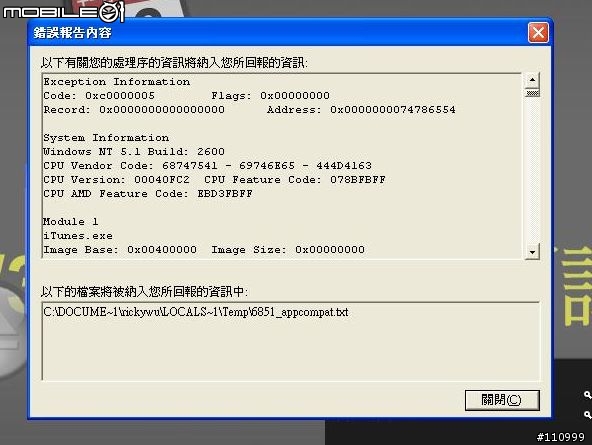Close the error report dialog with the red X
This screenshot has width=592, height=445.
click(x=538, y=33)
